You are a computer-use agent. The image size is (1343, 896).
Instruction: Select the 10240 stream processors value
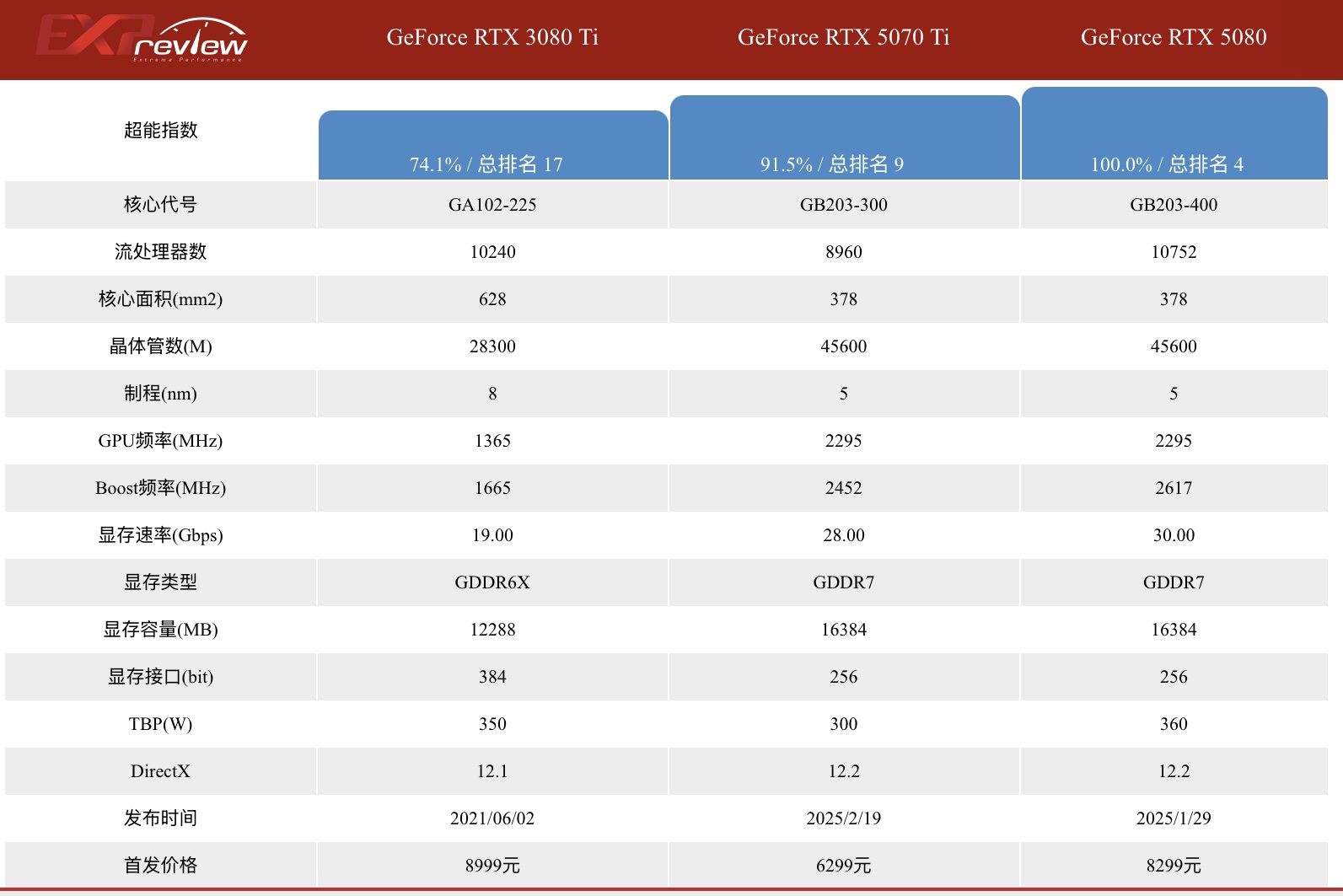tap(492, 252)
